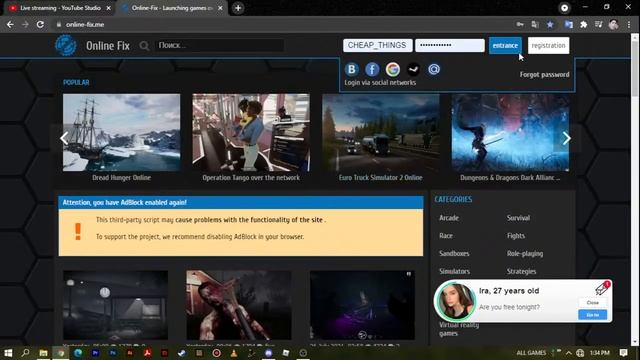Viewport: 640px width, 360px height.
Task: Open File Explorer from the taskbar
Action: (x=43, y=353)
